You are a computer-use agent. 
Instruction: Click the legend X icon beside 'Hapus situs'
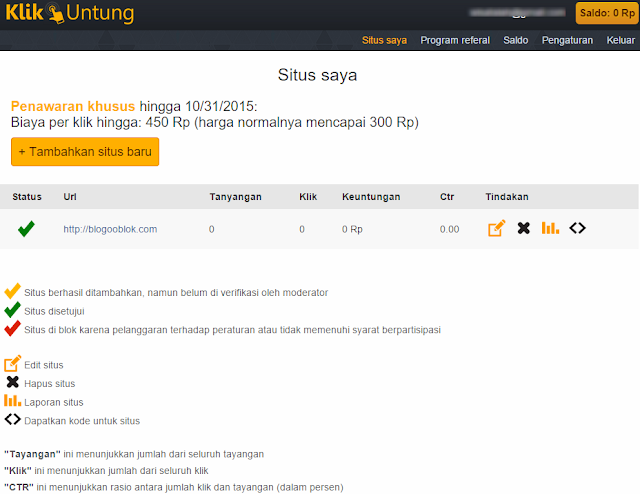[x=13, y=382]
